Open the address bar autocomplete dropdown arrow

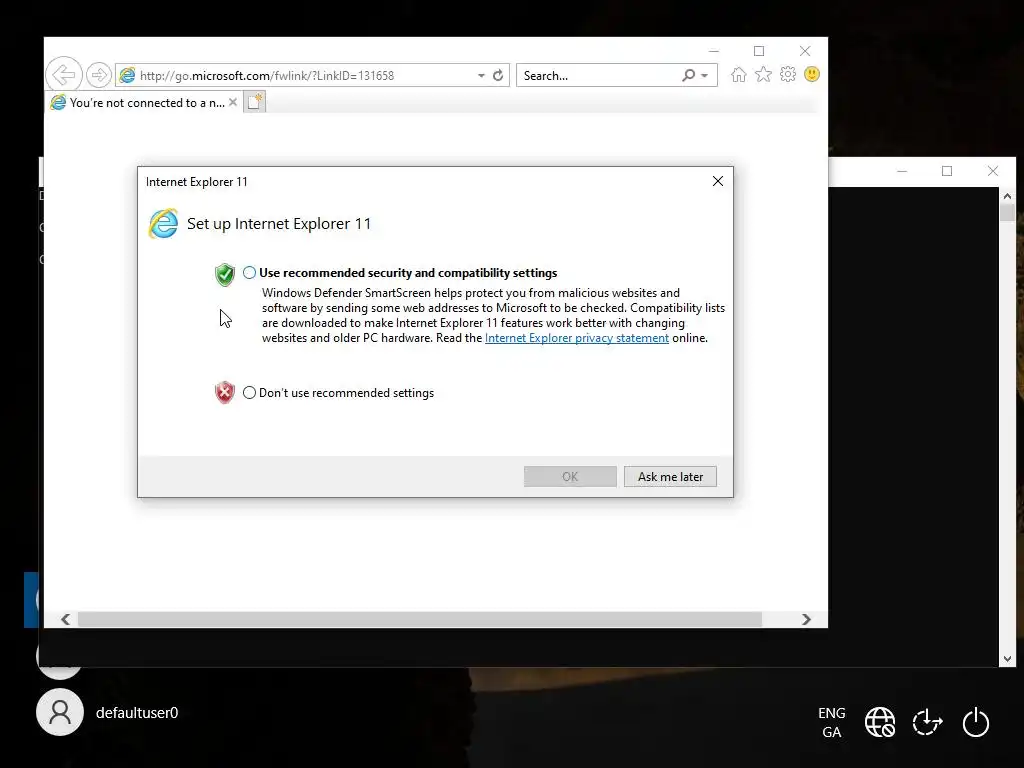481,76
